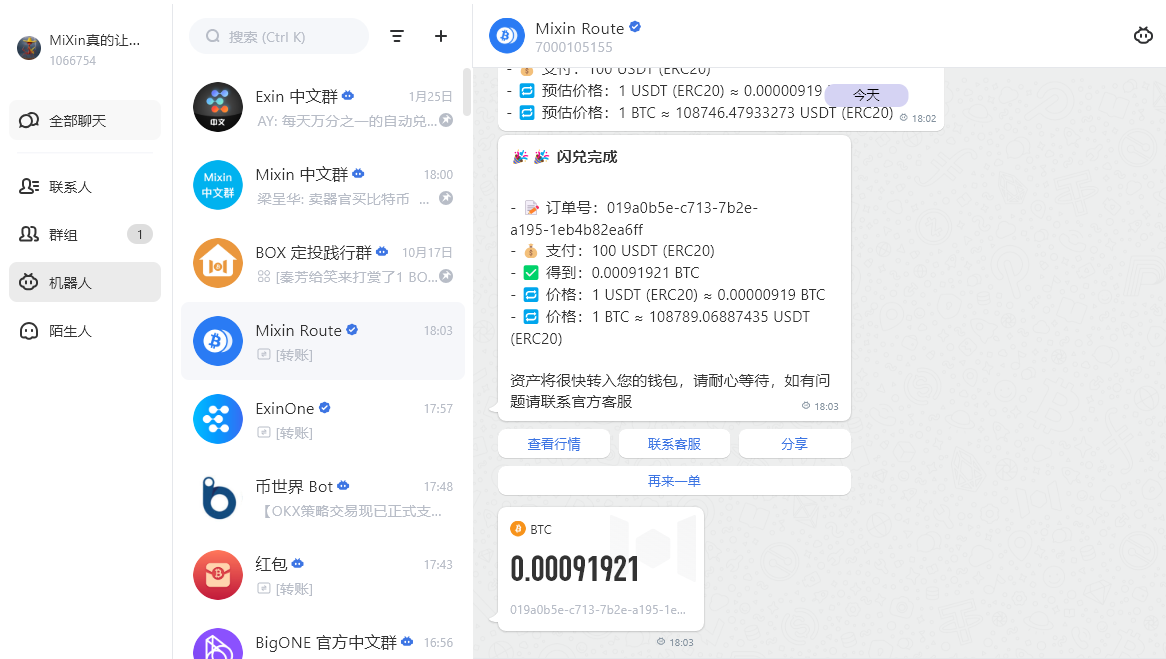Click the chat list scrollbar
Image resolution: width=1166 pixels, height=659 pixels.
point(467,92)
